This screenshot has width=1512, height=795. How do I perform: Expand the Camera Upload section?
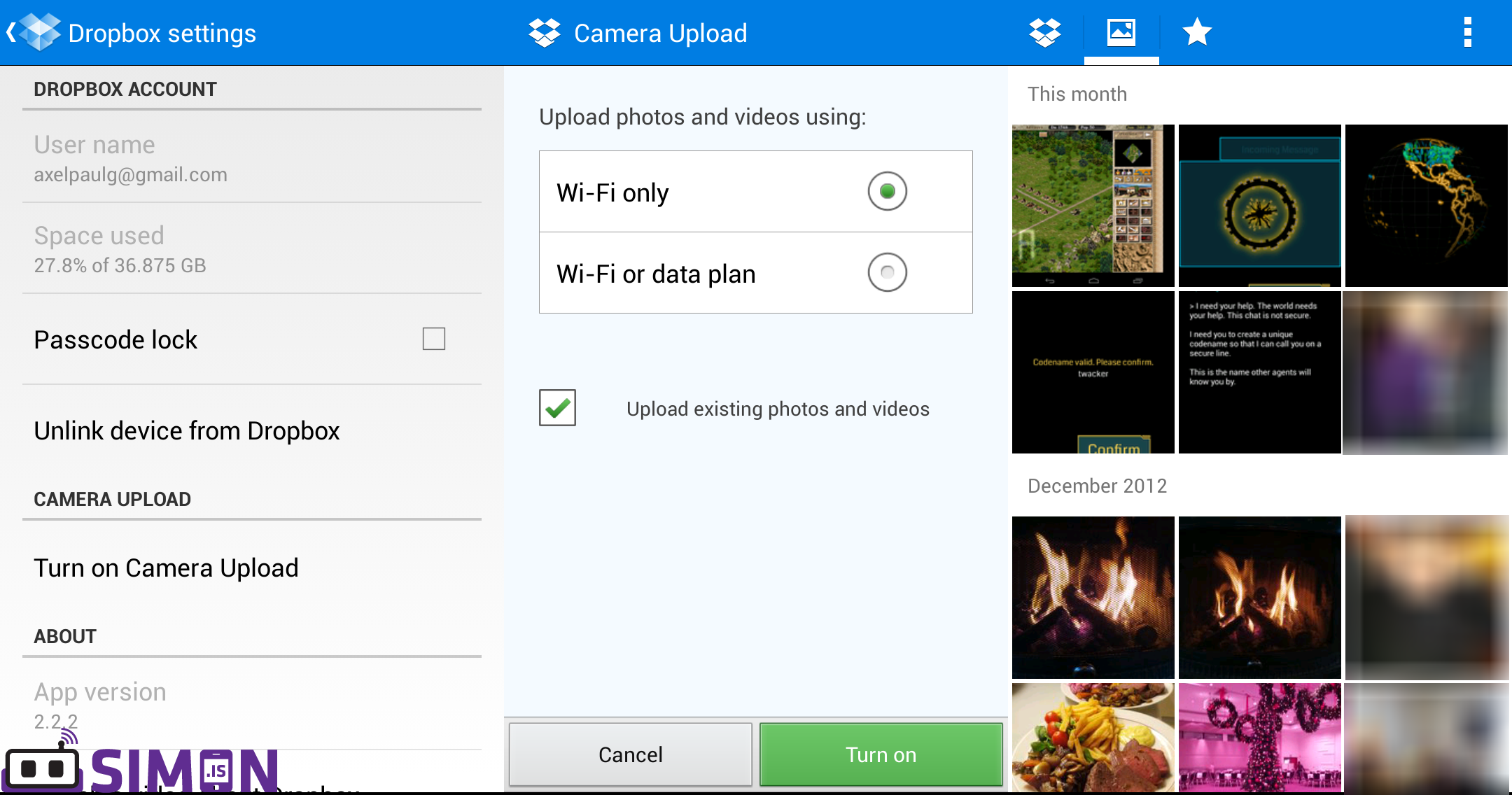click(x=112, y=498)
